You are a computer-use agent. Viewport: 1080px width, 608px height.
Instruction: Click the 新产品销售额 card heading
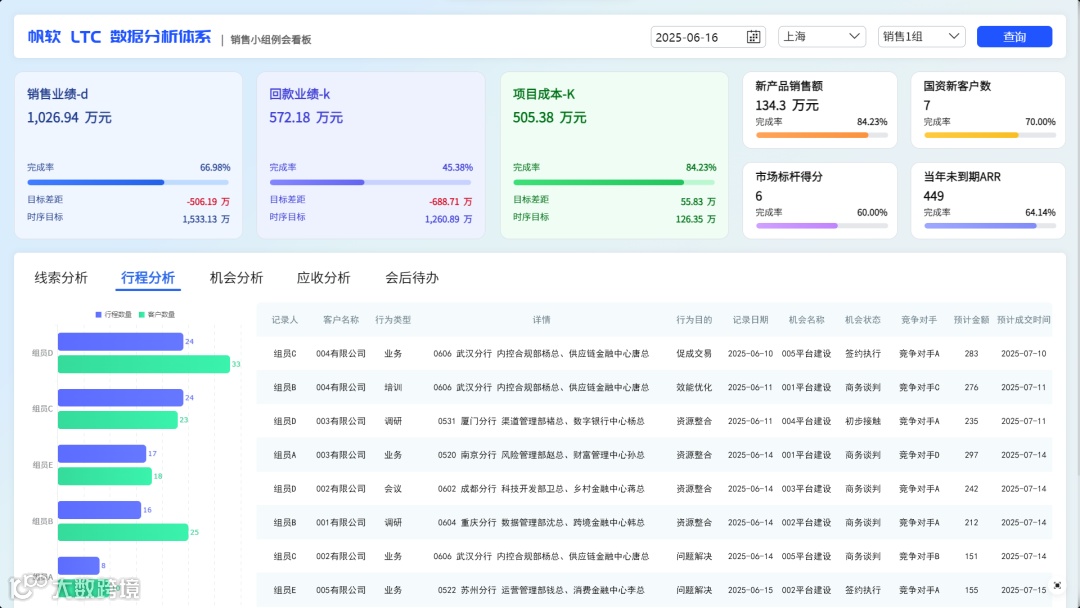[789, 86]
